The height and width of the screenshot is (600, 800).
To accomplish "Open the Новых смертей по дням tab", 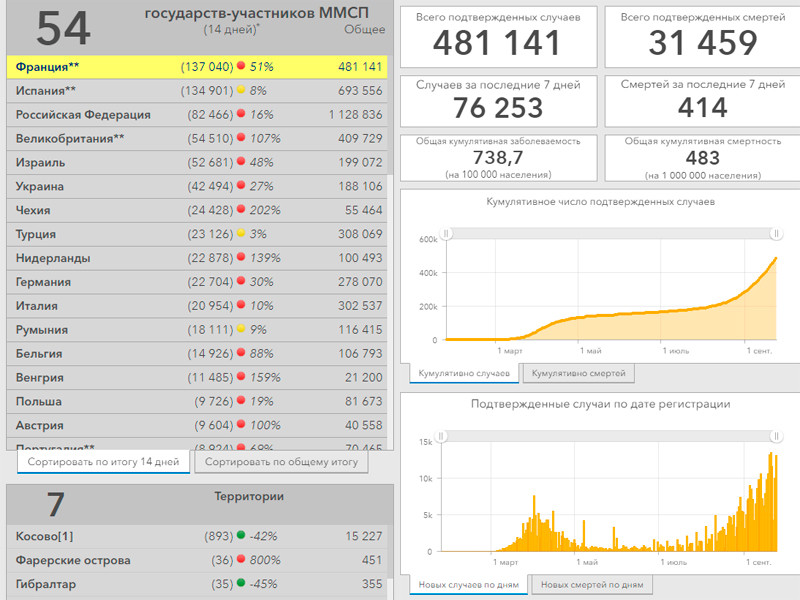I will pos(591,584).
